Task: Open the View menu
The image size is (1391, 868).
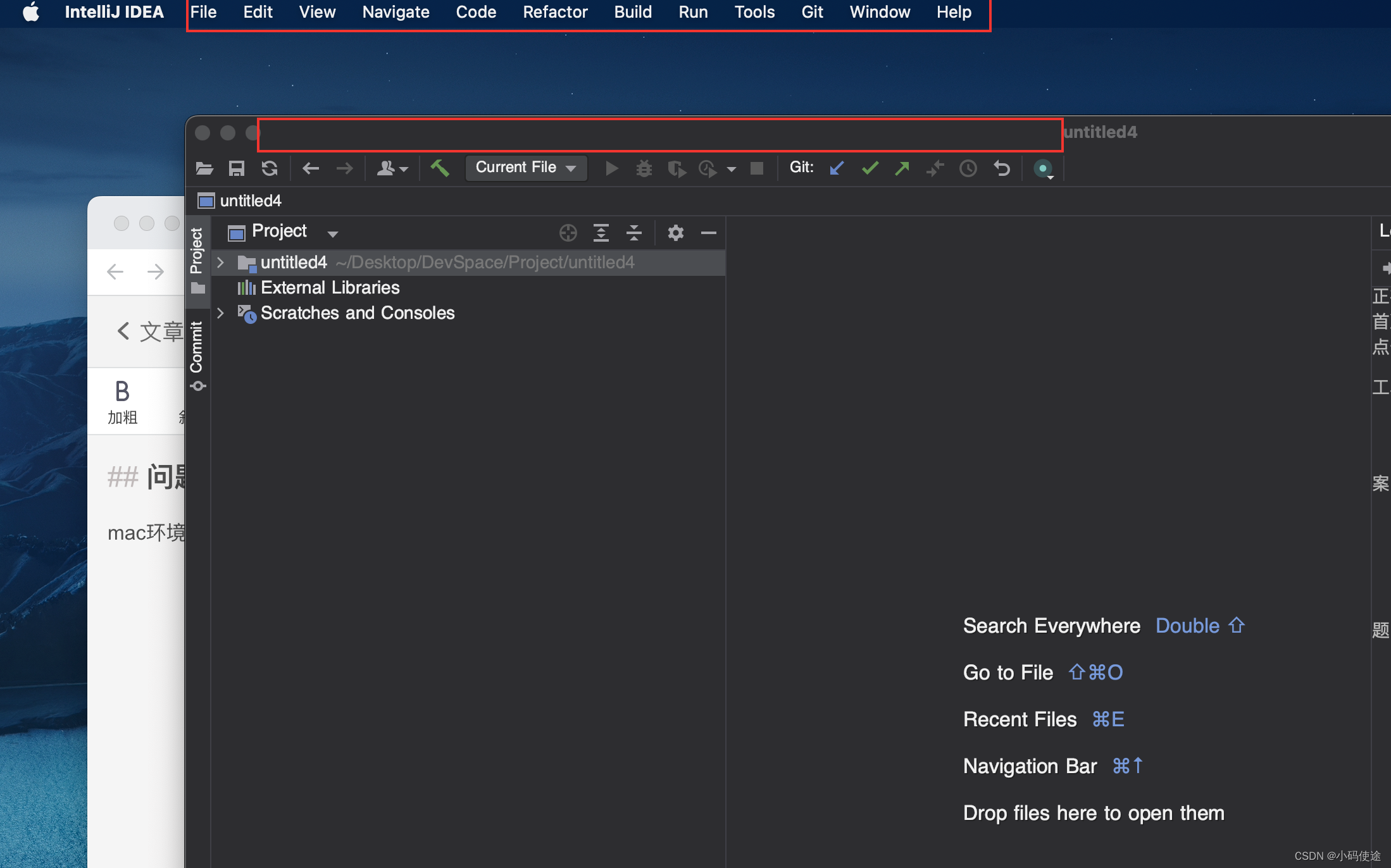Action: pos(317,12)
